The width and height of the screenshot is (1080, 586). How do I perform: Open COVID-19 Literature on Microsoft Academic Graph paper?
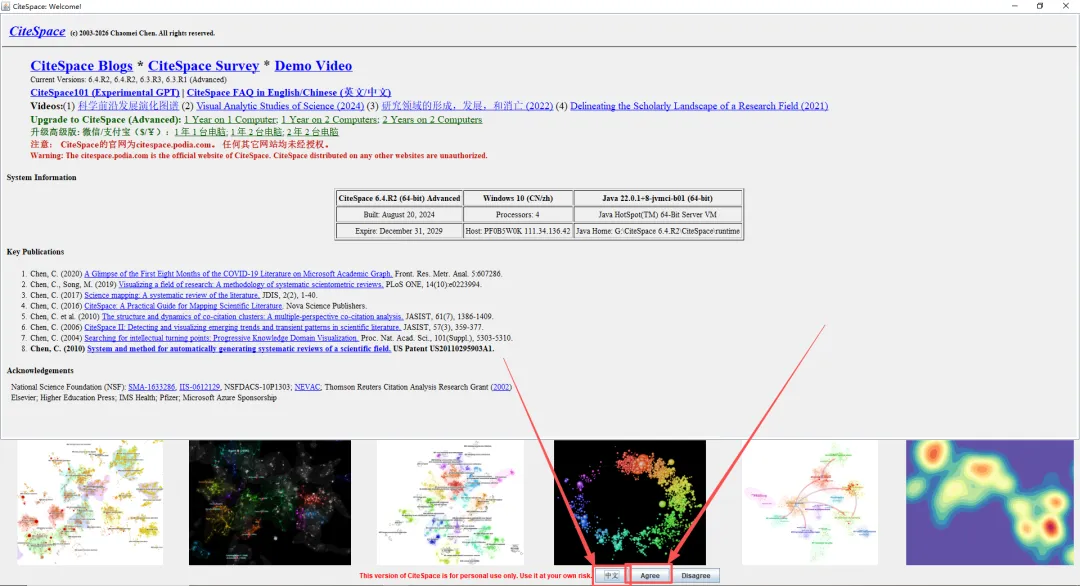[238, 273]
